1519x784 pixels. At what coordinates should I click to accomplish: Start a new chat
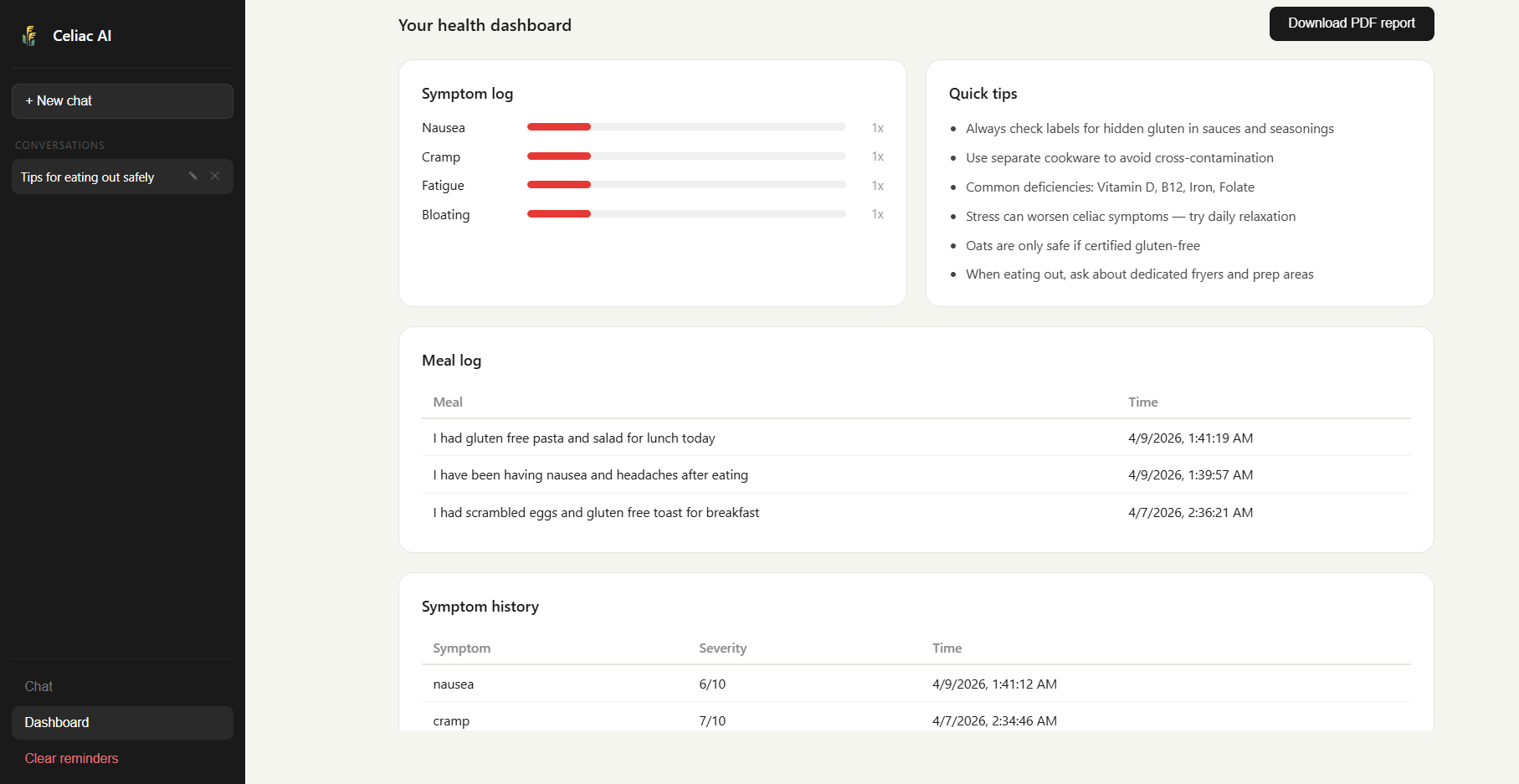122,101
